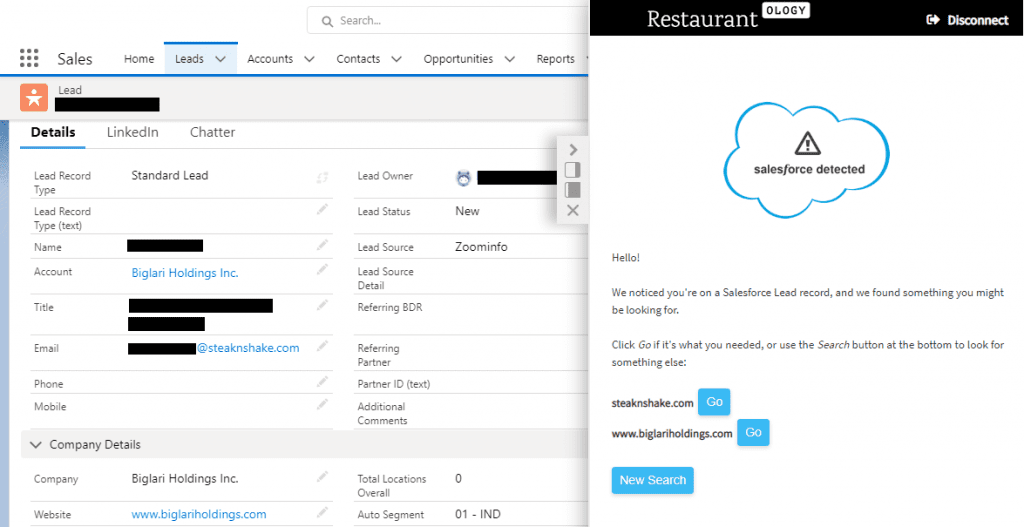Click pencil icon for Account field
The height and width of the screenshot is (527, 1024).
pos(322,269)
